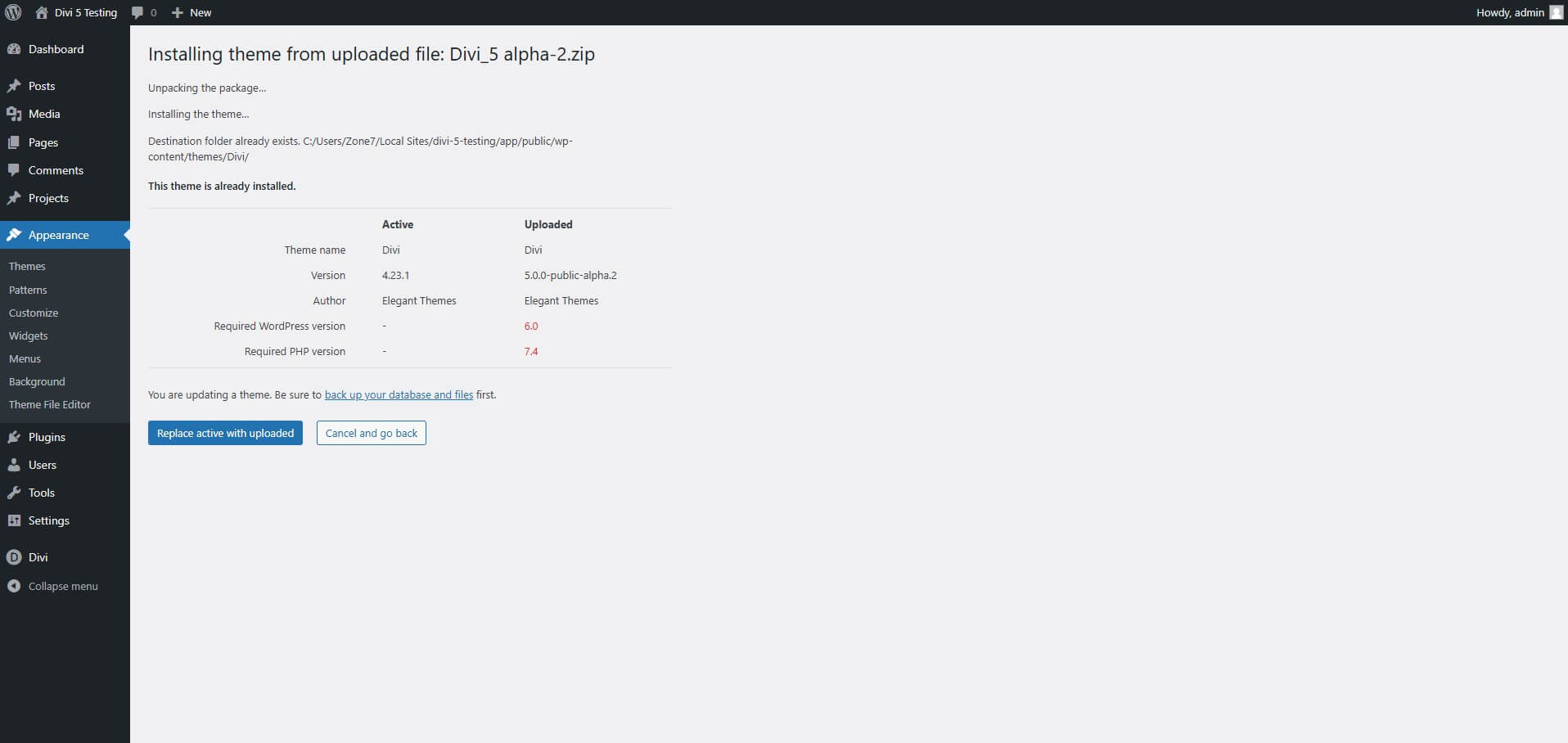Click the comments bubble icon in admin bar
The image size is (1568, 743).
pos(137,12)
